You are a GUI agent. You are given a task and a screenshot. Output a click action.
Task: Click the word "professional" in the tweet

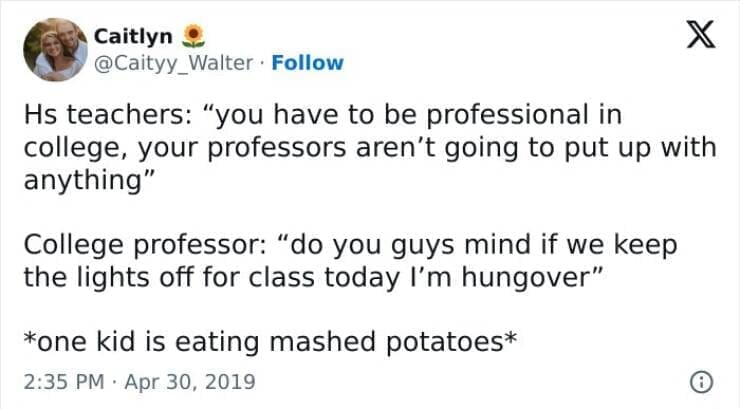[520, 115]
